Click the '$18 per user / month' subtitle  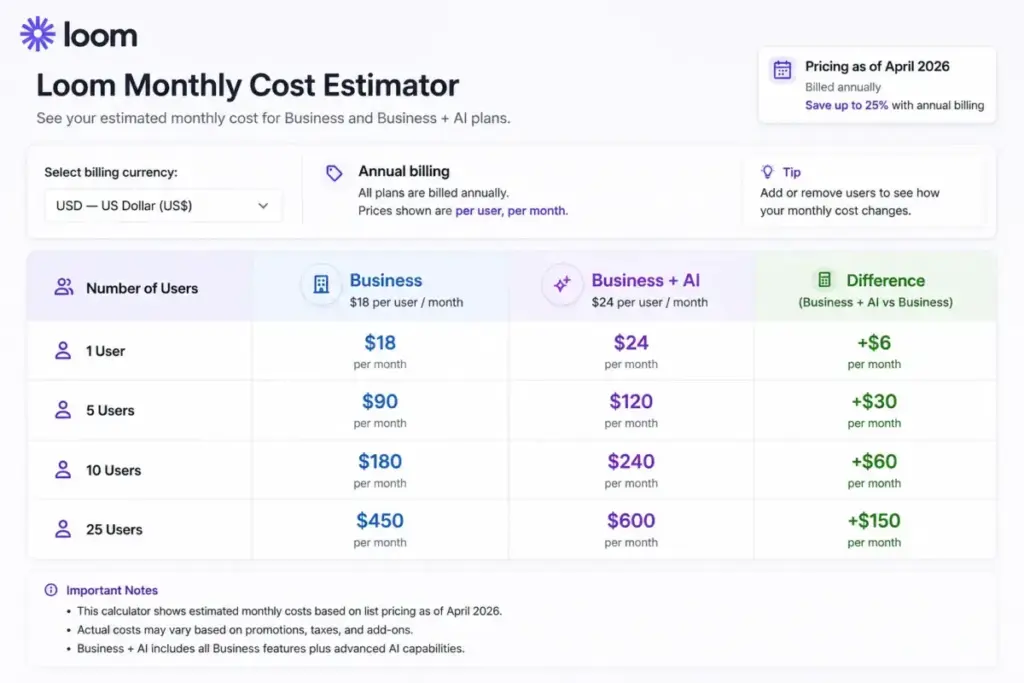click(406, 302)
